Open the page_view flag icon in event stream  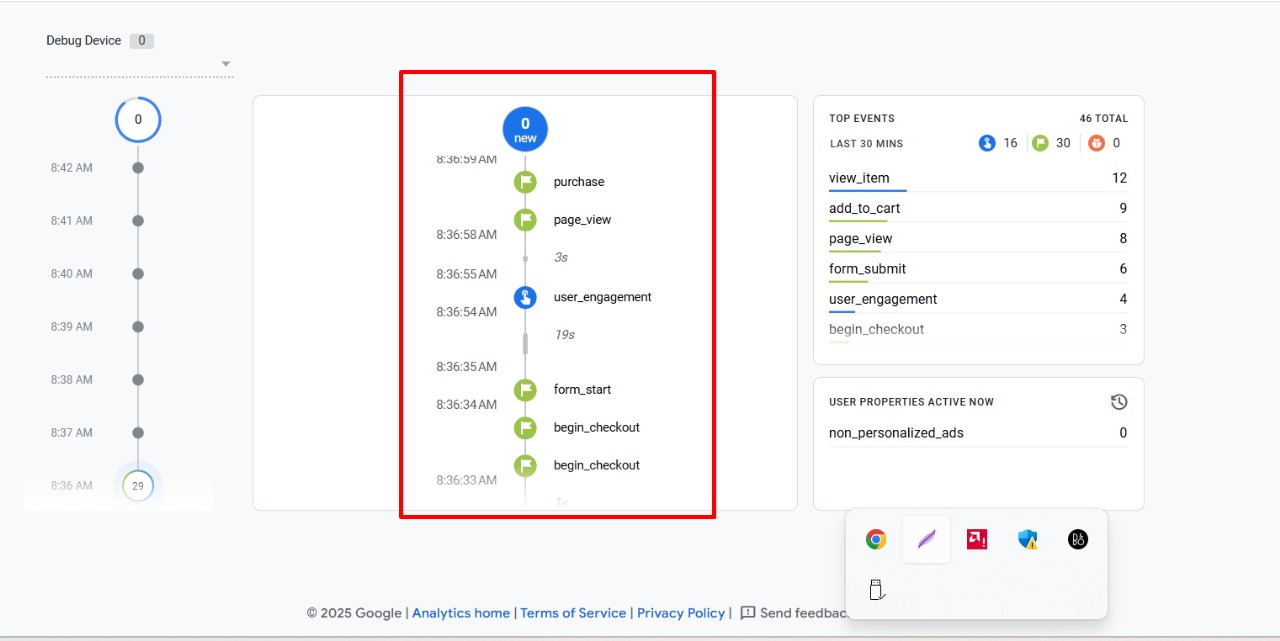[525, 220]
